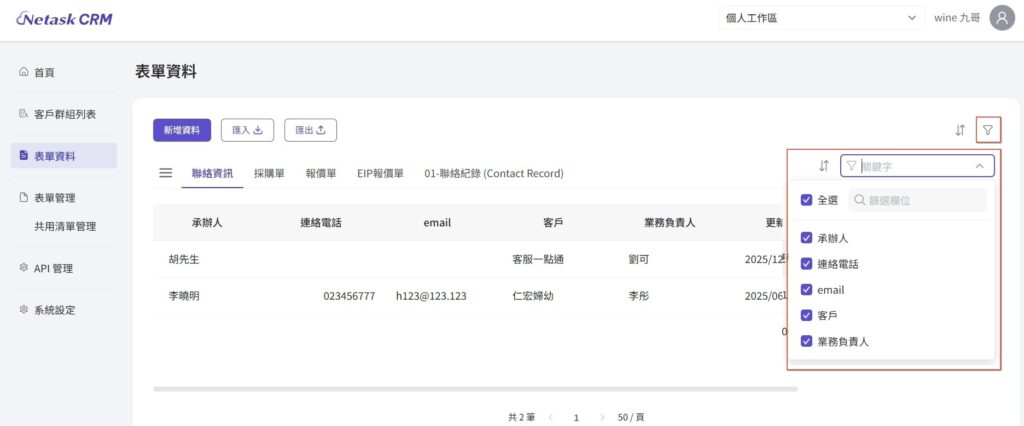Click the 新增資料 button
The height and width of the screenshot is (426, 1024).
(182, 130)
